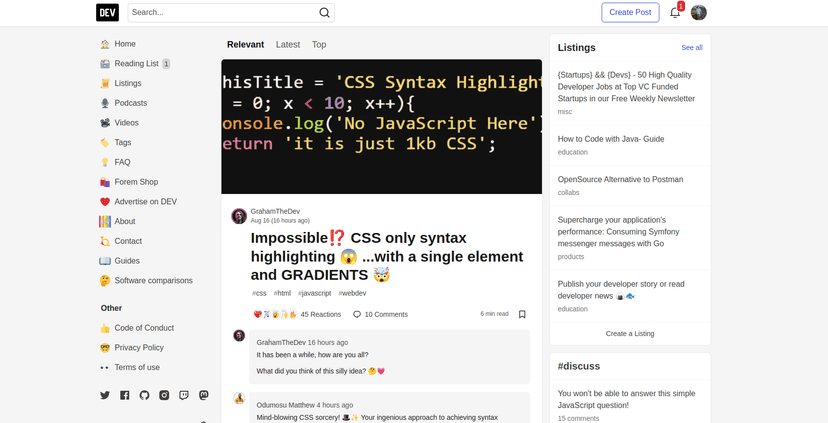Viewport: 828px width, 423px height.
Task: Click the Software comparisons thinking icon
Action: [x=105, y=280]
